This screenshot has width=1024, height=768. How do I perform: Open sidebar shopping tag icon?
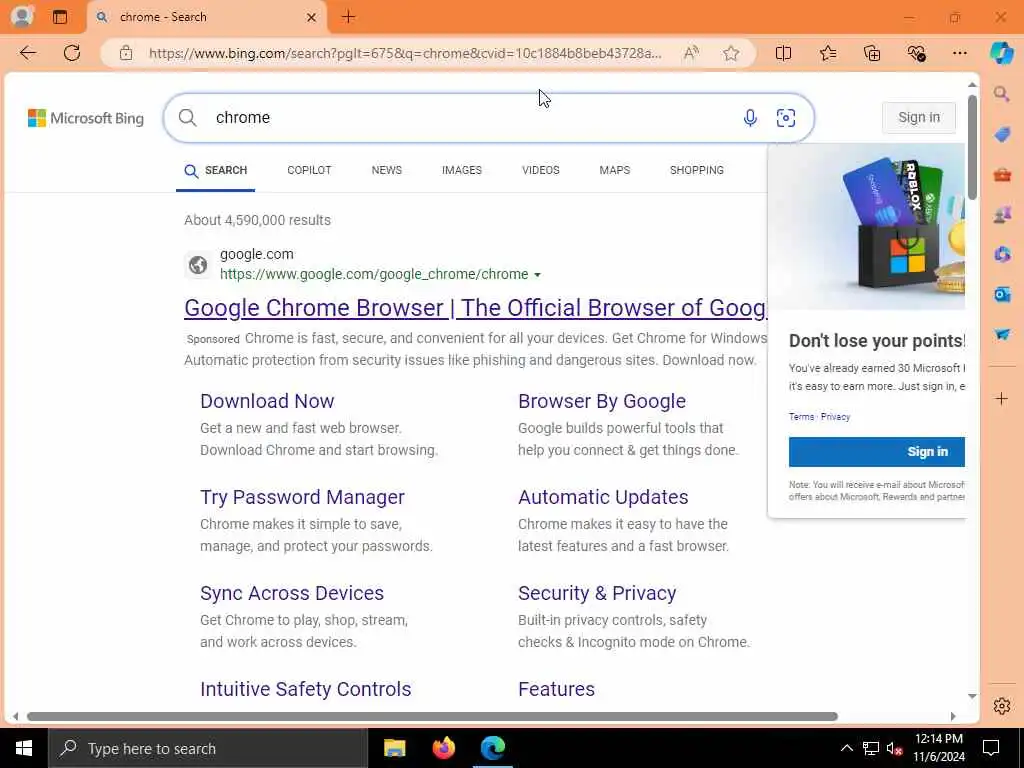[1002, 135]
